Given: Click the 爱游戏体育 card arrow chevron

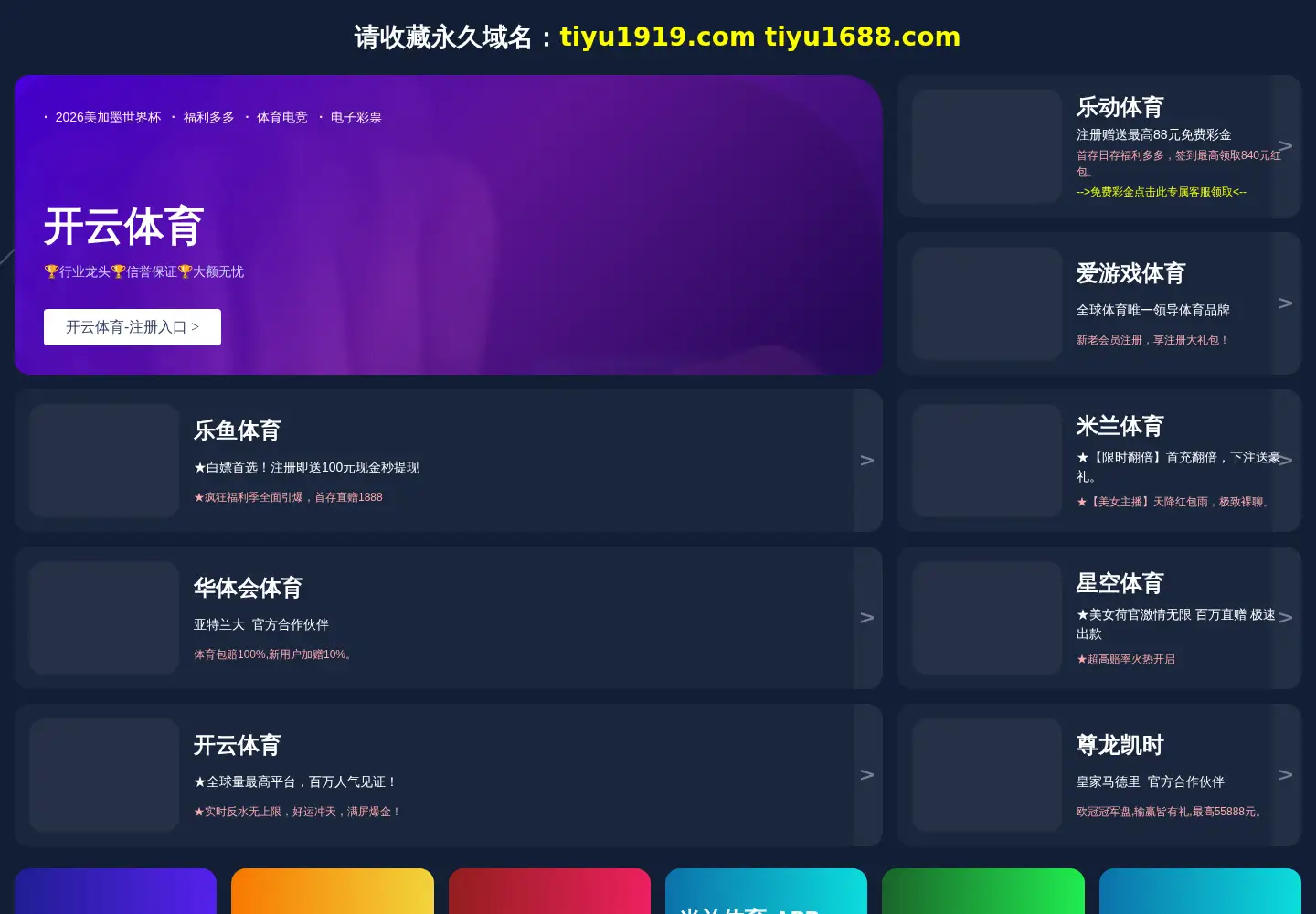Looking at the screenshot, I should tap(1286, 303).
